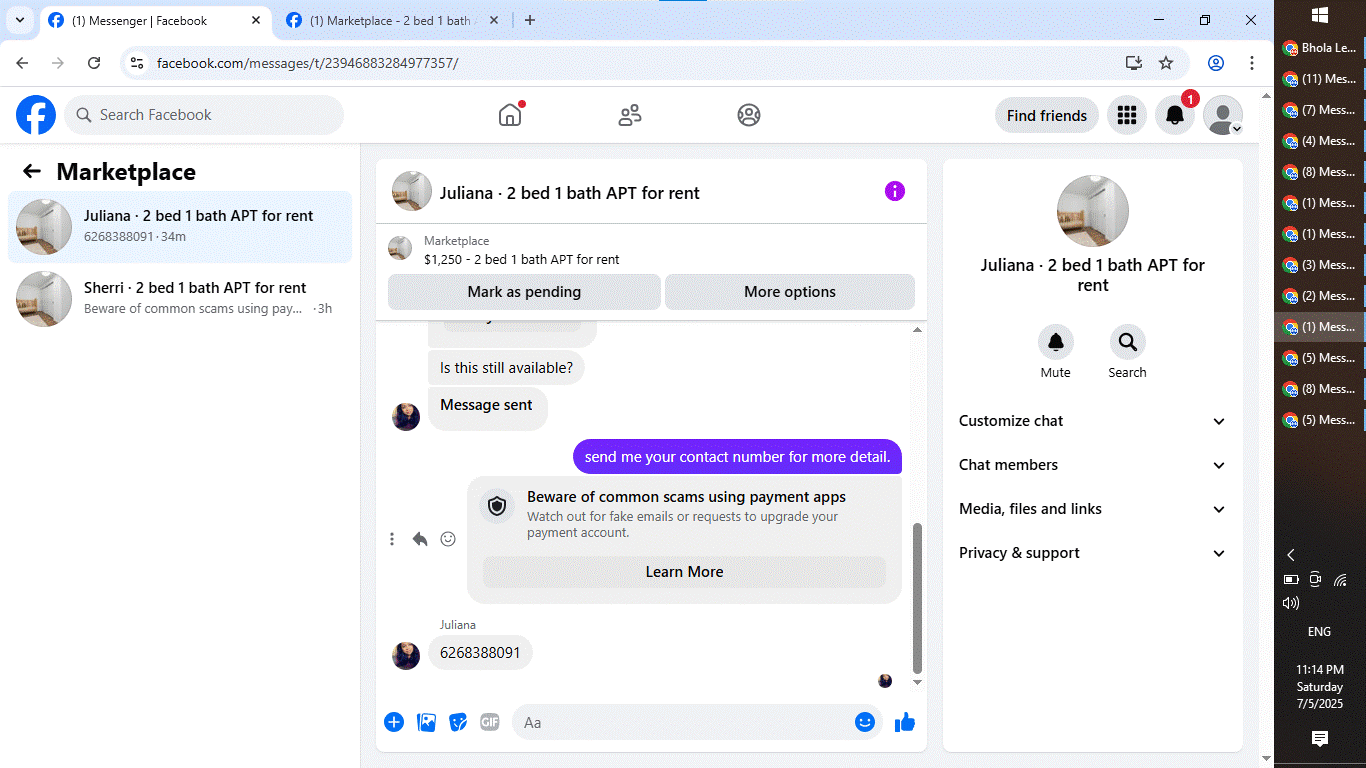The height and width of the screenshot is (768, 1366).
Task: Open Windows Start button
Action: (x=1320, y=15)
